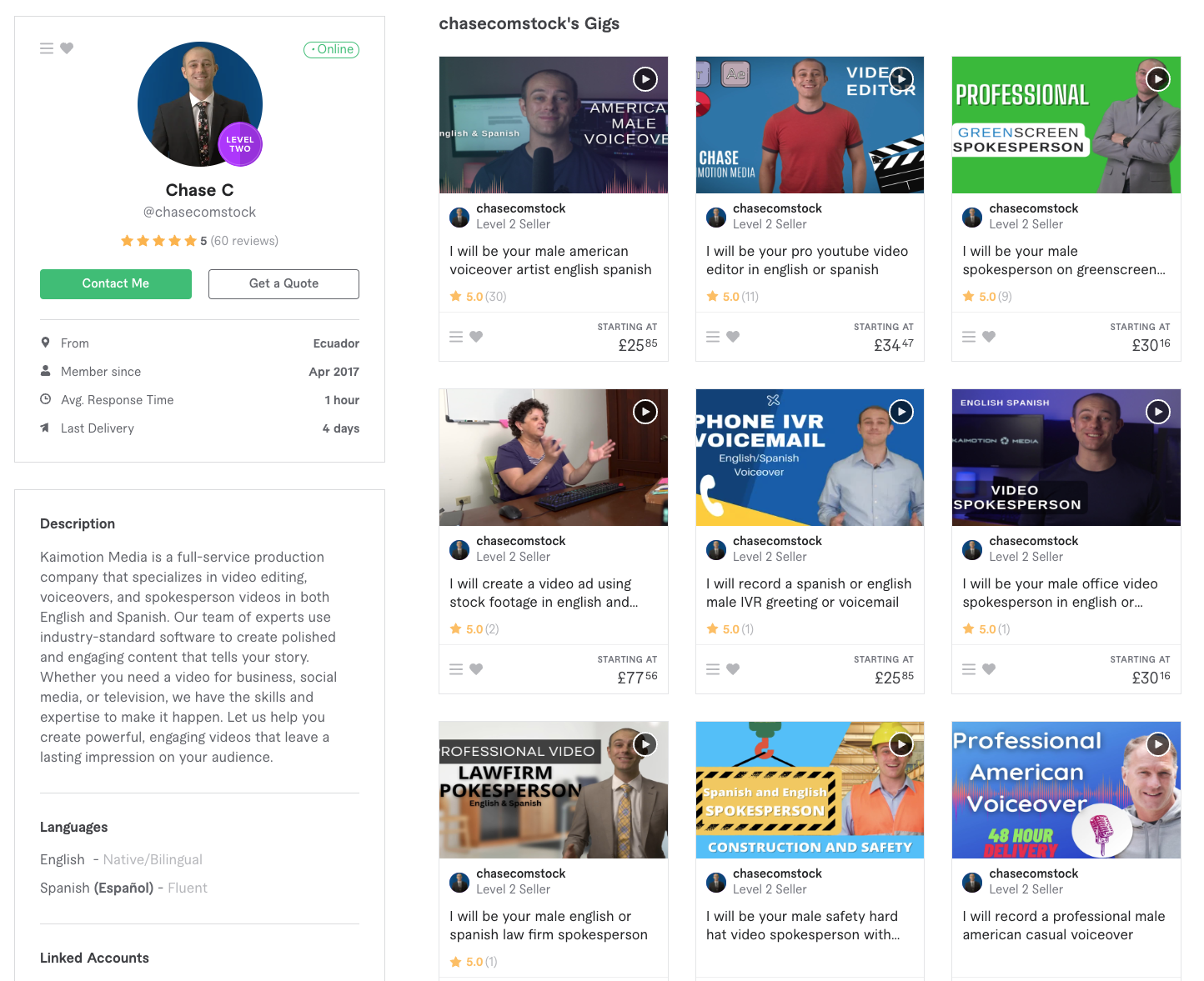Click the heart icon in the profile card
The width and height of the screenshot is (1204, 981).
[x=68, y=48]
